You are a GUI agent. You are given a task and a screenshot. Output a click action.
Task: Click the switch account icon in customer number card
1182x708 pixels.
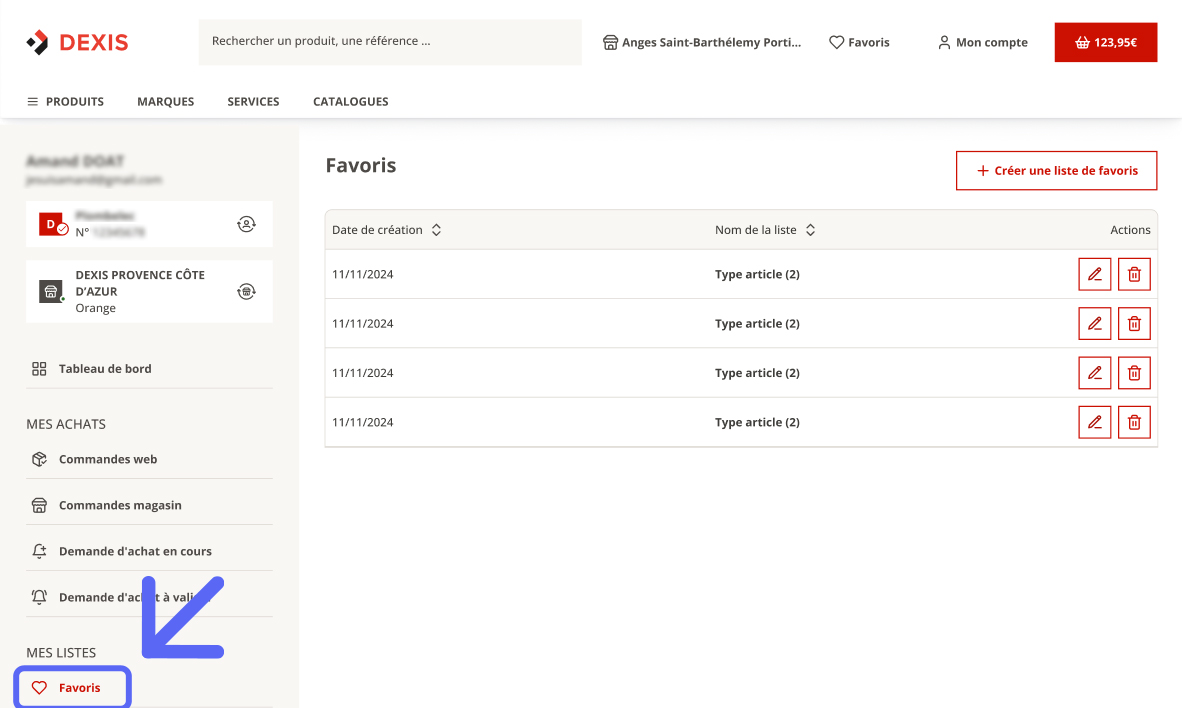(247, 224)
